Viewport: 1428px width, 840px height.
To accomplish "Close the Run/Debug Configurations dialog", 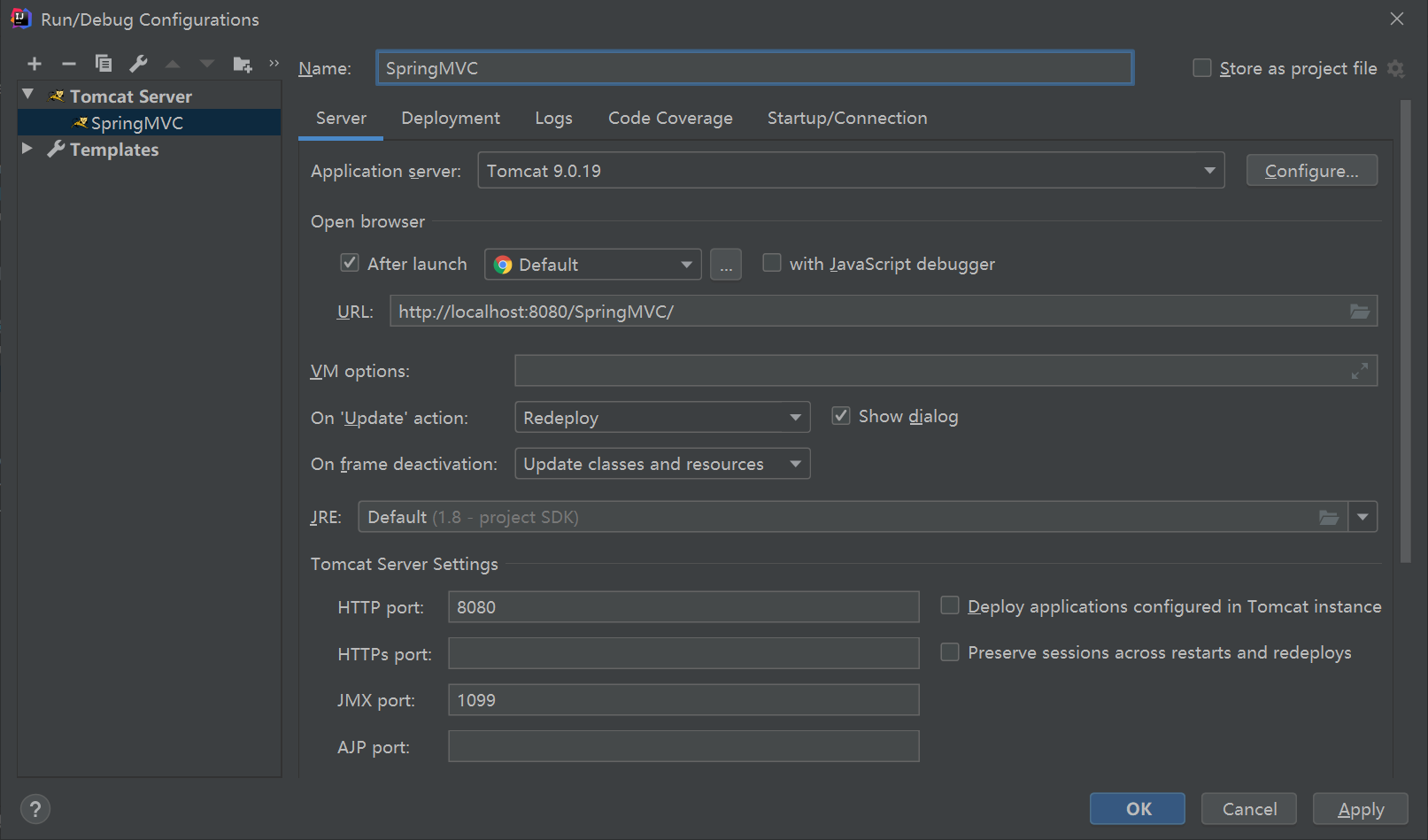I will click(x=1397, y=19).
